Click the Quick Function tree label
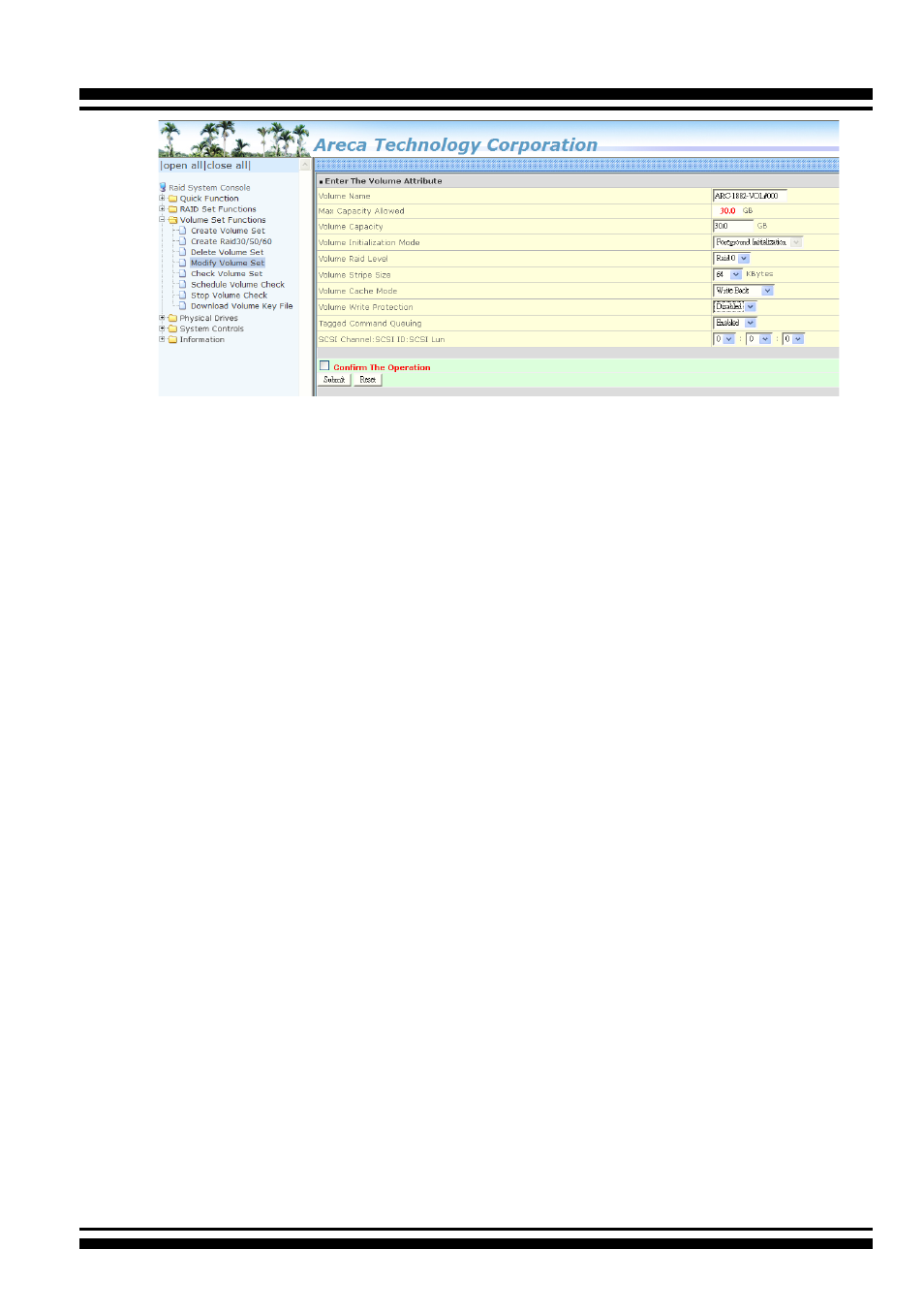 209,199
